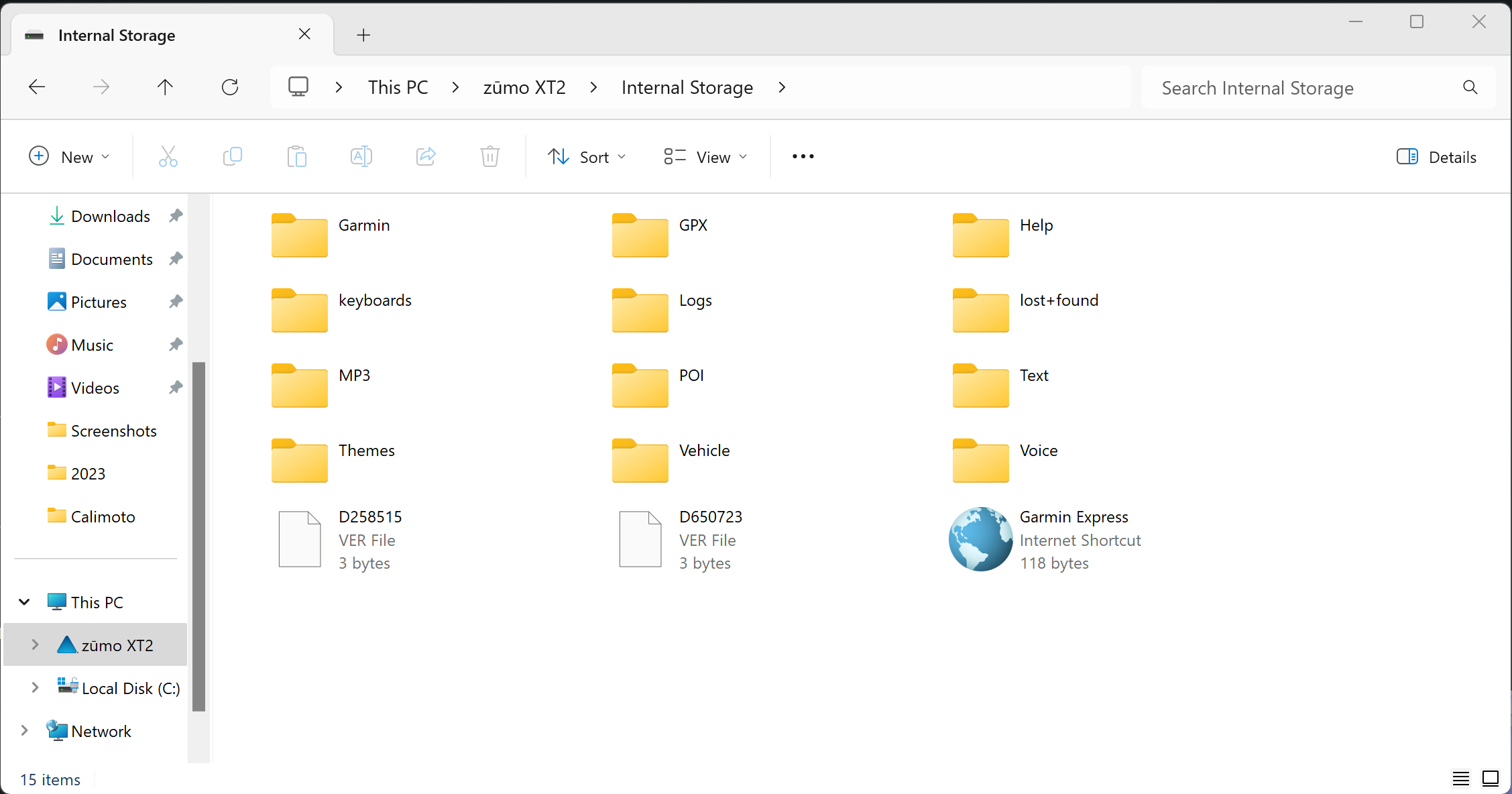Switch to details list view icon in status bar
Image resolution: width=1512 pixels, height=794 pixels.
tap(1461, 779)
